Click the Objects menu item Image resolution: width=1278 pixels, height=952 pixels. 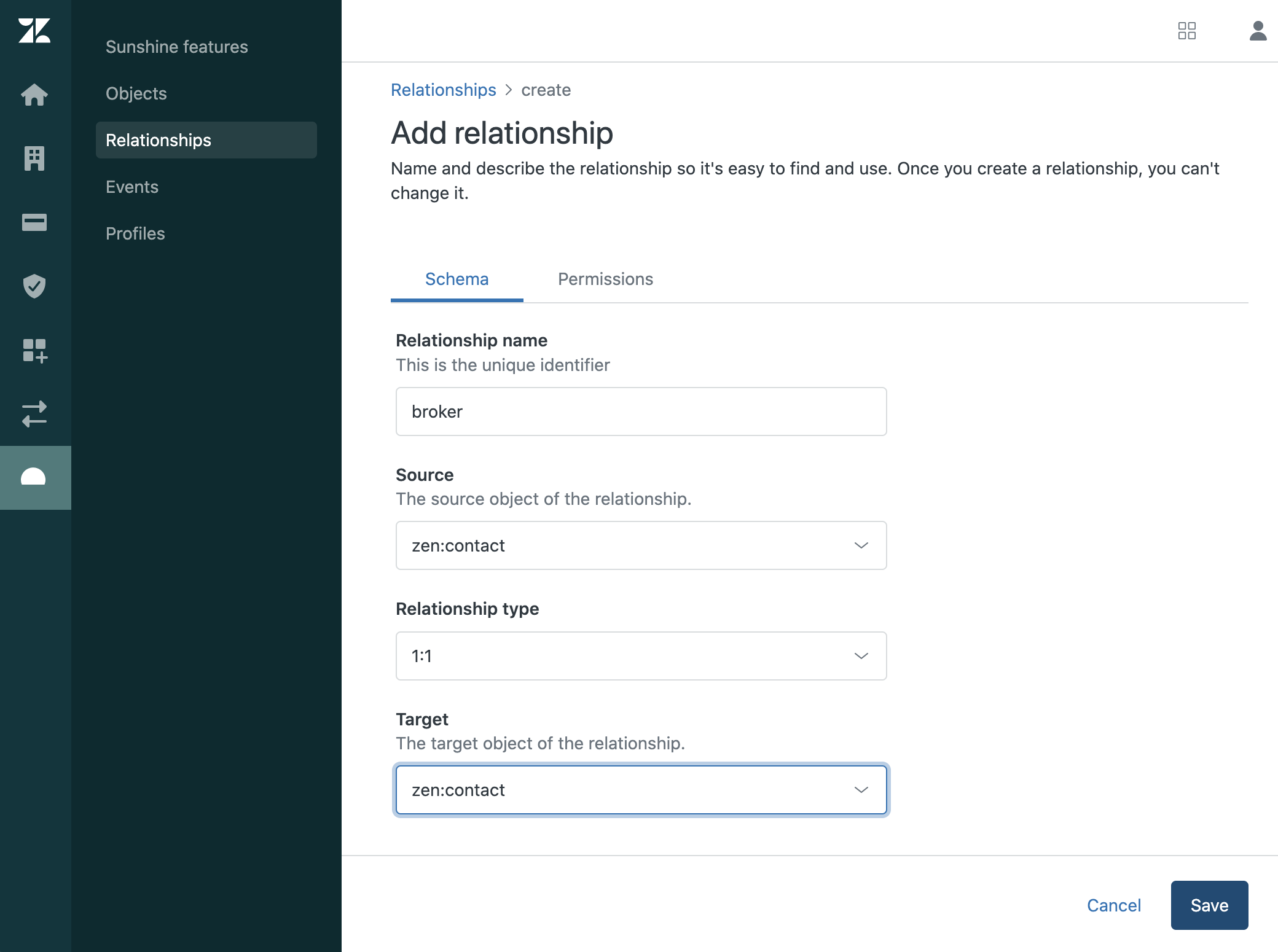[137, 93]
